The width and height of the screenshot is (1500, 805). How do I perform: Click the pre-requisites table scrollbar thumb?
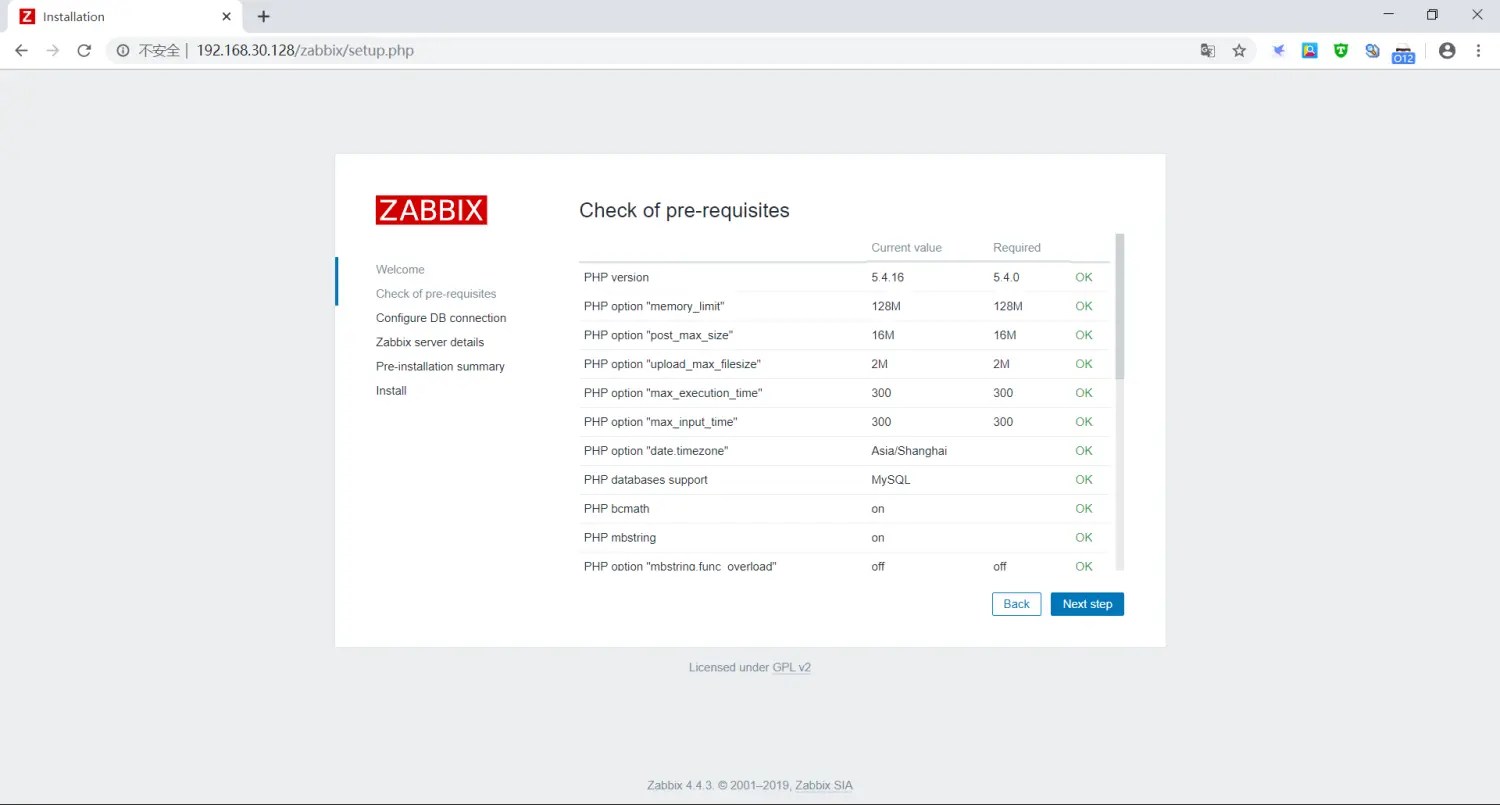pos(1120,305)
